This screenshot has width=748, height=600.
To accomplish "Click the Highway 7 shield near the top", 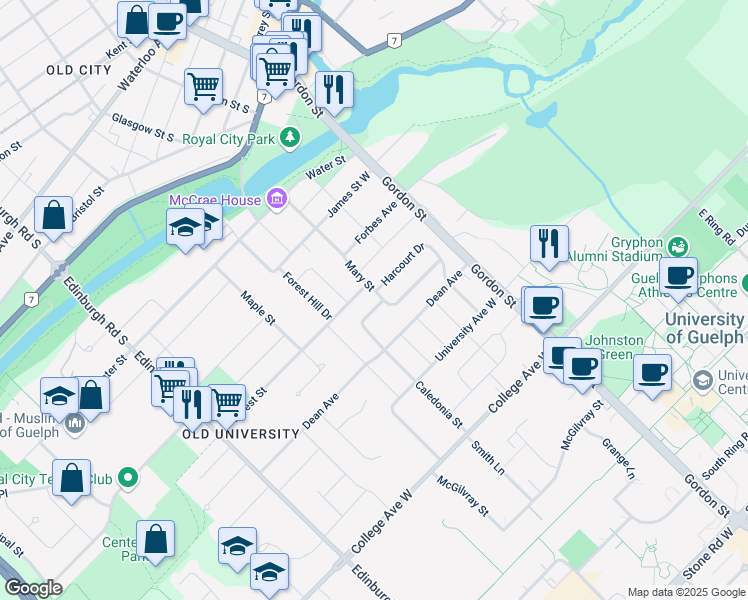I will [394, 41].
